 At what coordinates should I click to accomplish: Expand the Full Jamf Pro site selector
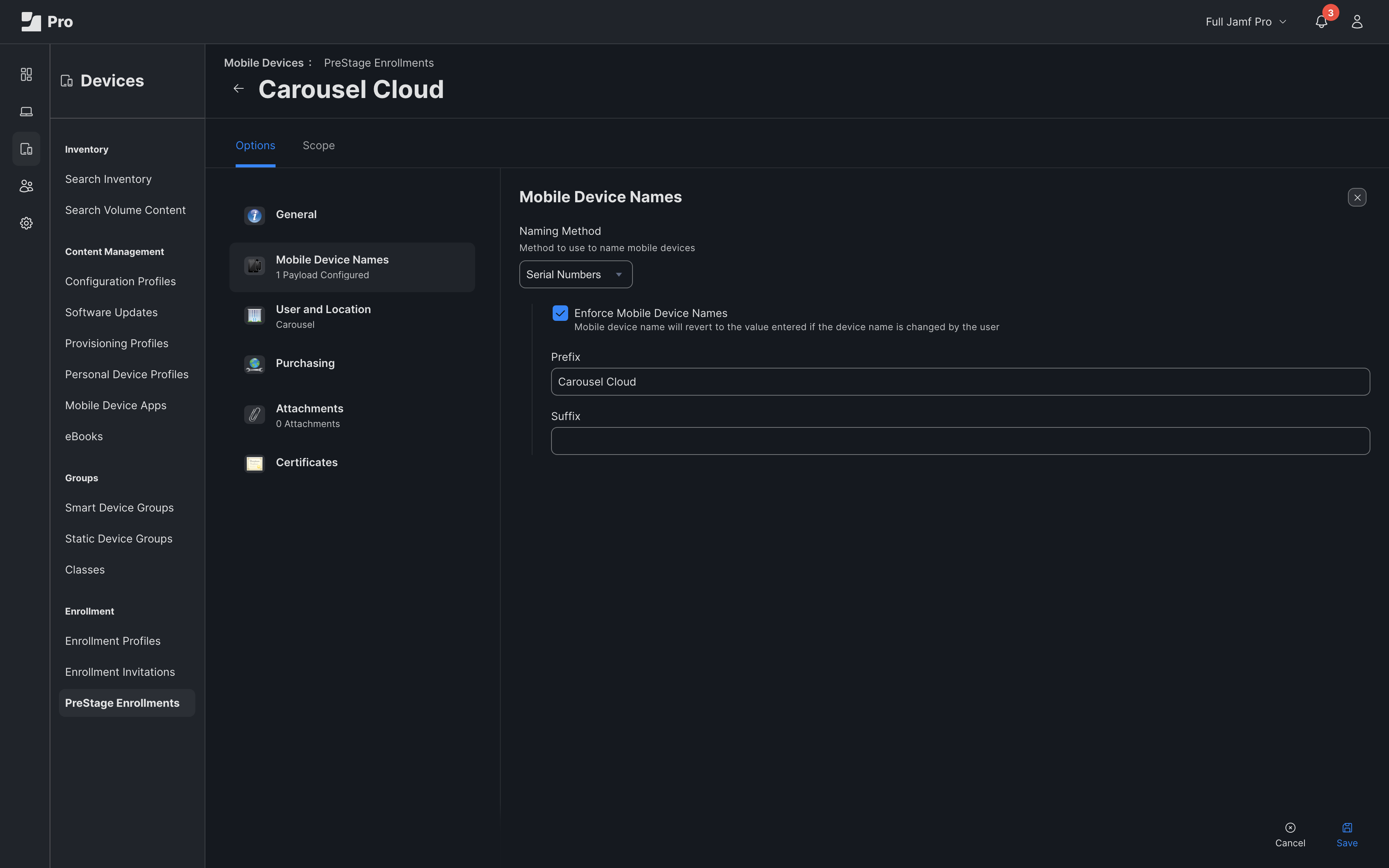click(x=1246, y=22)
